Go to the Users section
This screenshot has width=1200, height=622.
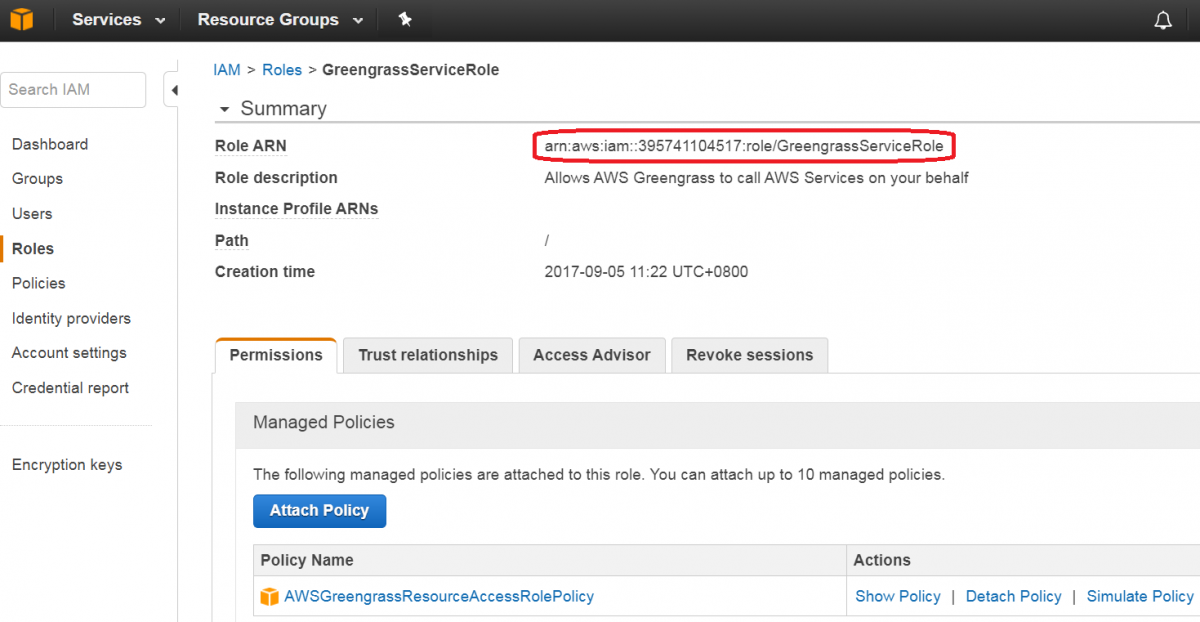click(x=30, y=213)
